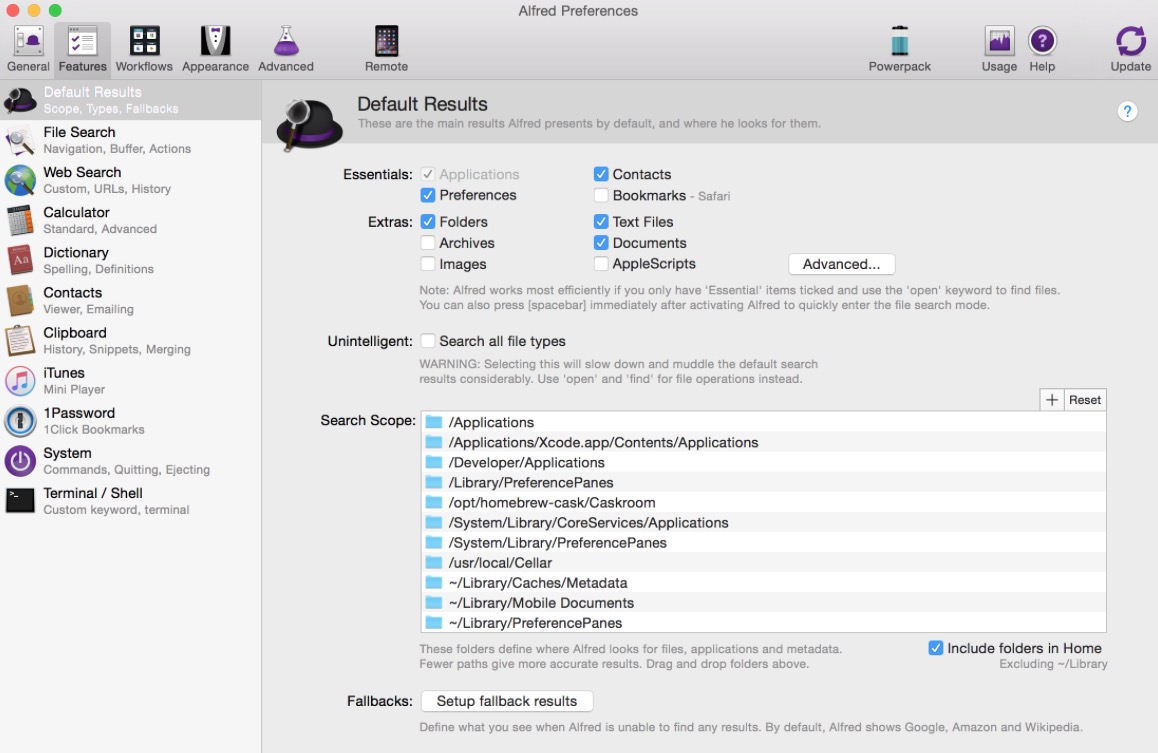
Task: Enable Search all file types
Action: 428,341
